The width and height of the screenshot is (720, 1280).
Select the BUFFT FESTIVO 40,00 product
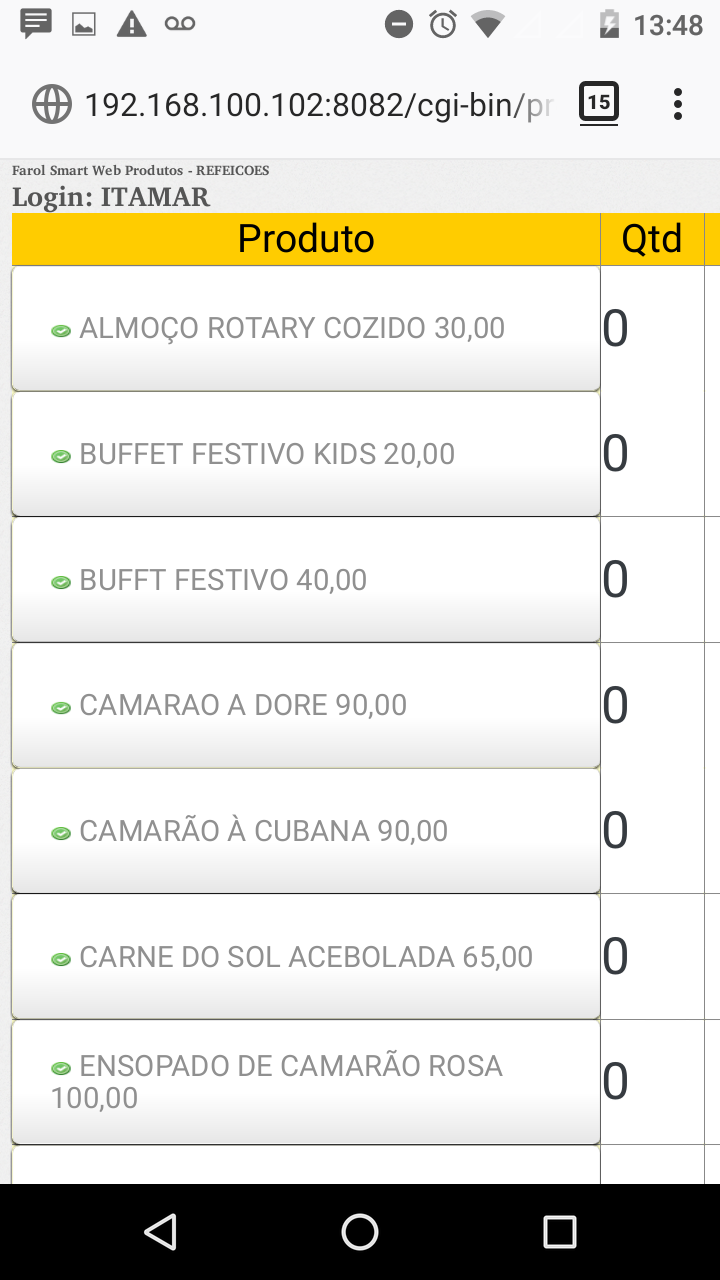click(x=305, y=580)
